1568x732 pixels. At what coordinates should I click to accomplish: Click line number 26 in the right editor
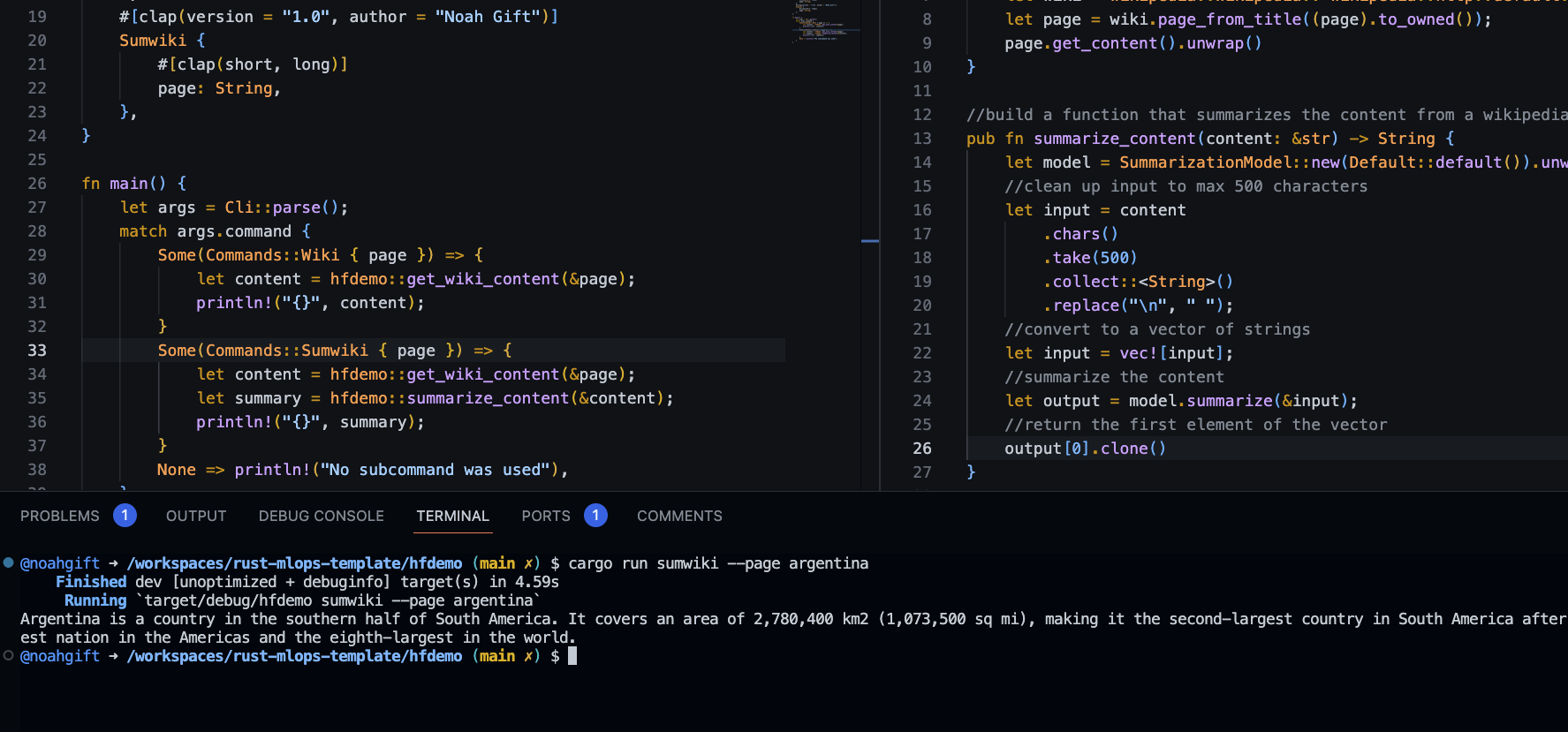[922, 448]
